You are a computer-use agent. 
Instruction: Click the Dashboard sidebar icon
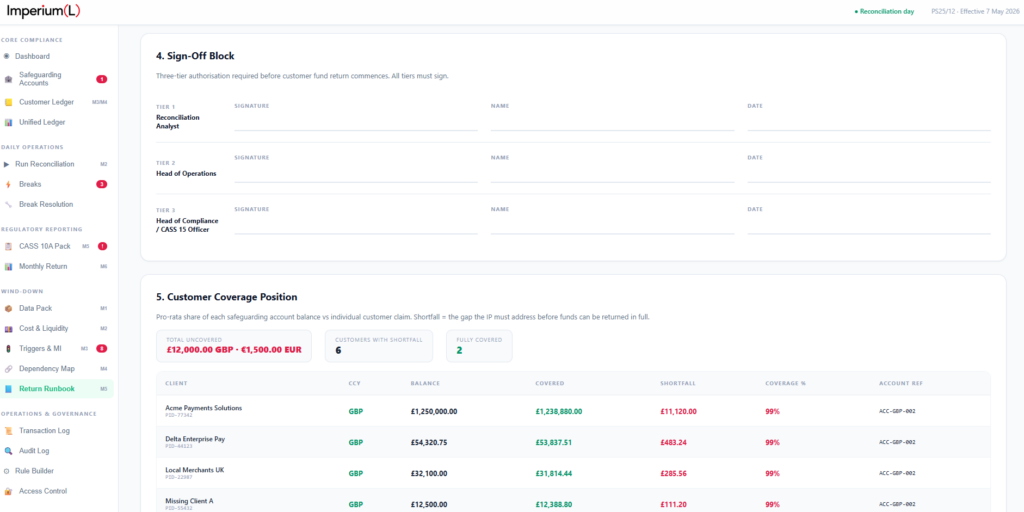[x=7, y=56]
